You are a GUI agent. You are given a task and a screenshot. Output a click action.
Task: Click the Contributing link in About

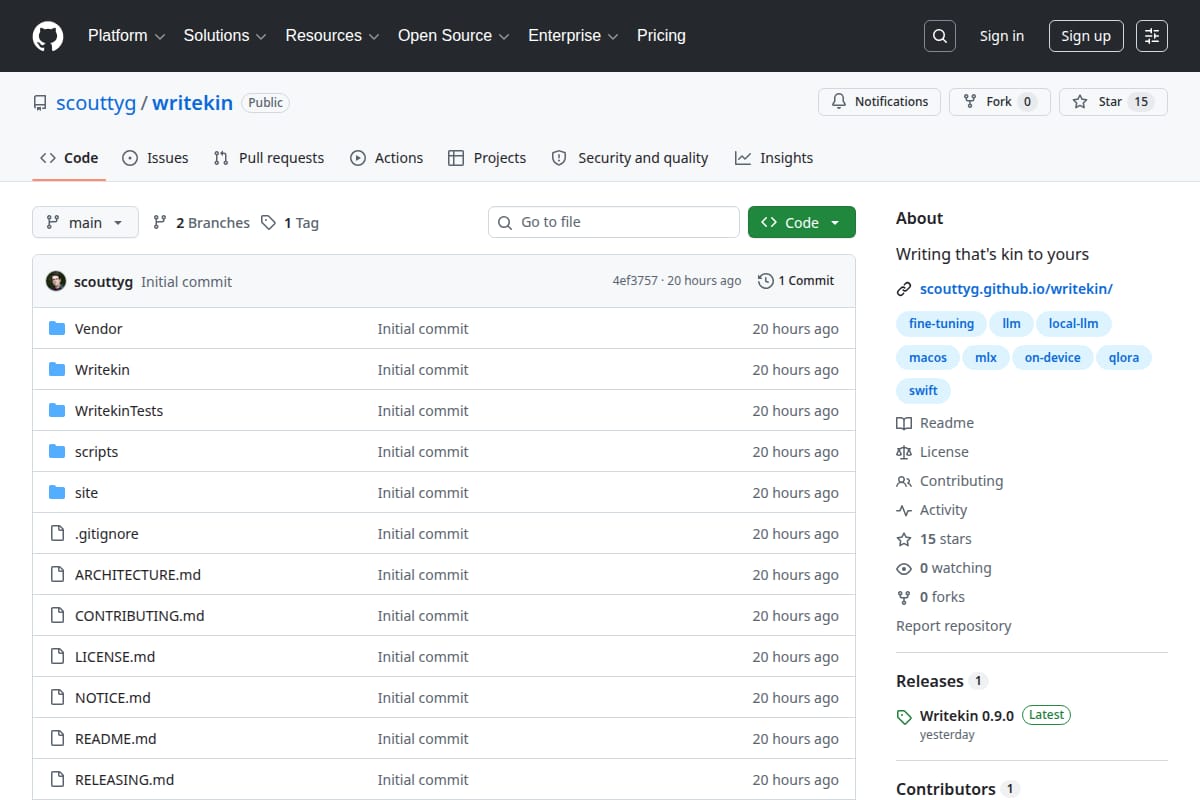click(x=961, y=481)
